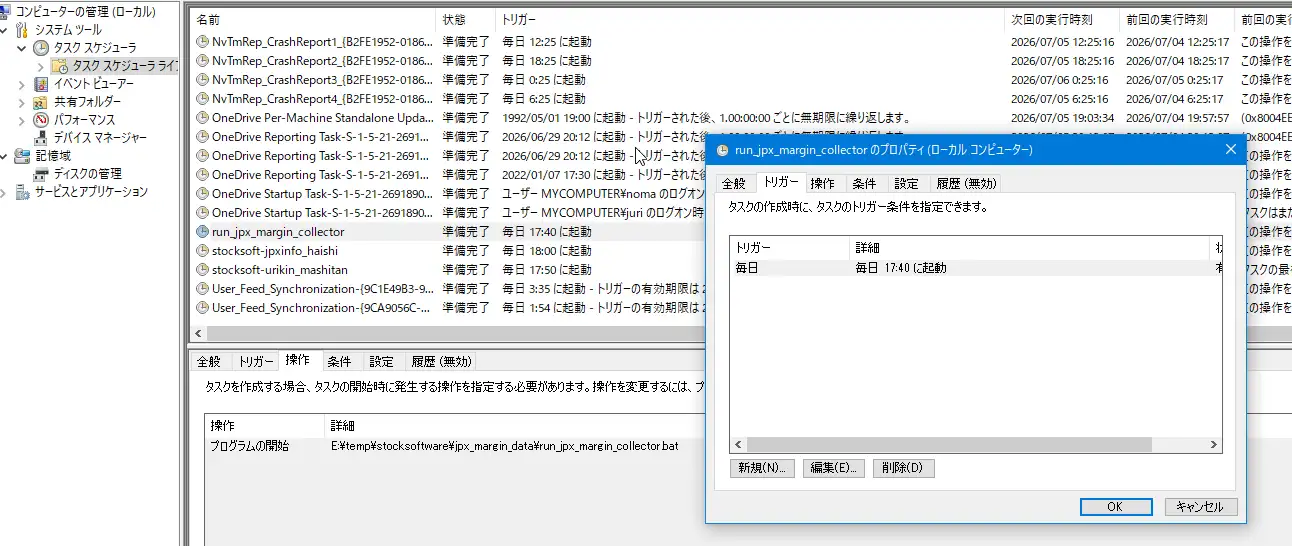Expand the イベント ビューアー node
This screenshot has height=546, width=1292.
22,84
